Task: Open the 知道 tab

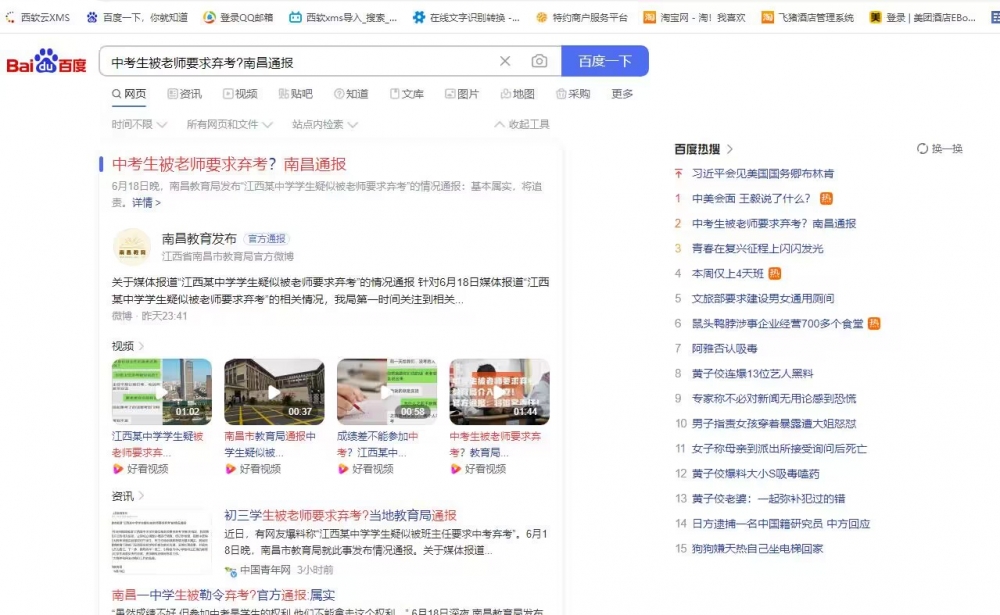Action: tap(351, 94)
